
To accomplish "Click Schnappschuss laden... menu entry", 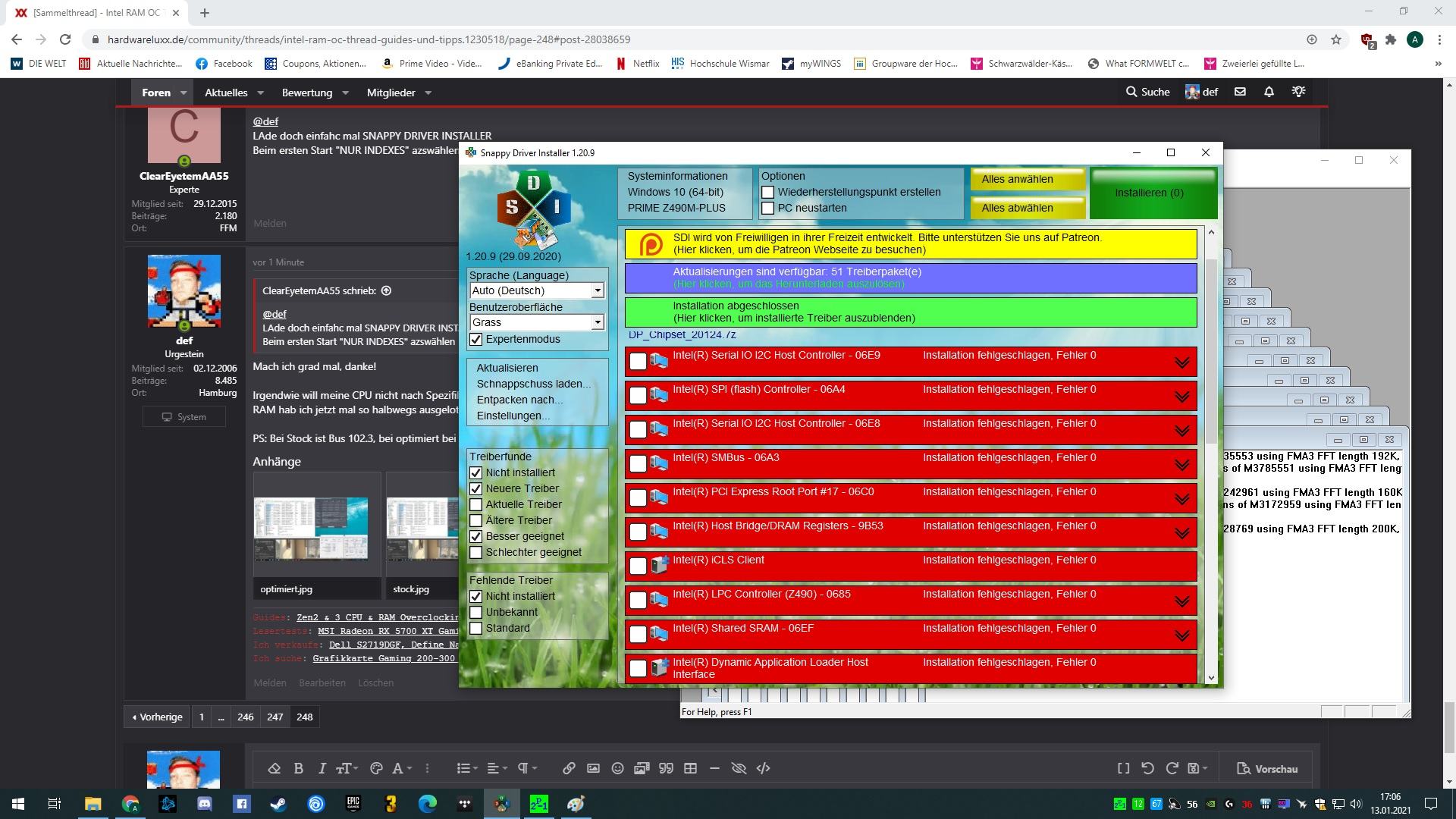I will pos(534,384).
